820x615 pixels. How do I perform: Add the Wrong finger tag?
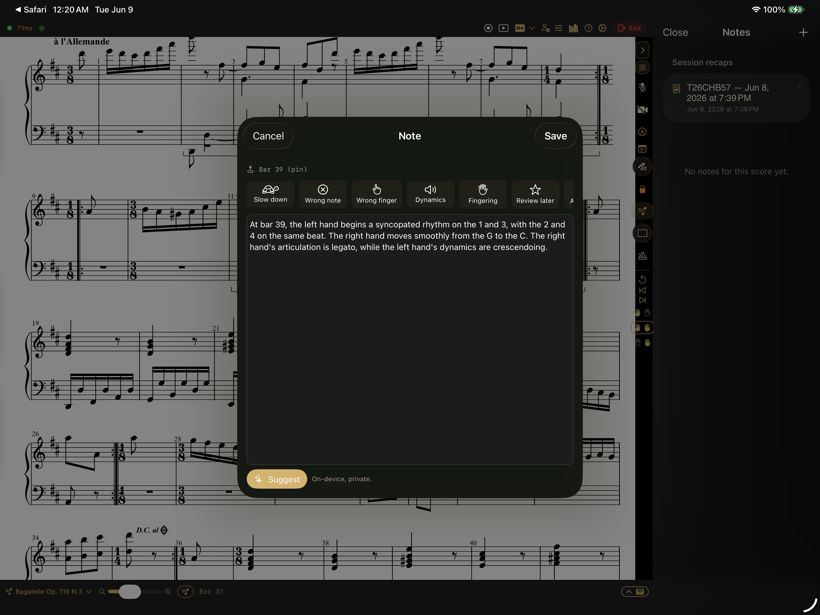377,193
